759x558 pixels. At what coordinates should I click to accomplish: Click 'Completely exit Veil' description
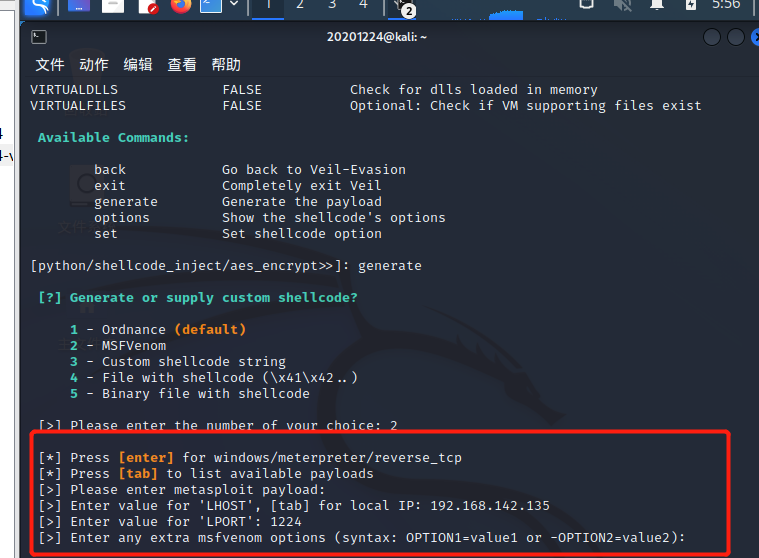click(302, 186)
